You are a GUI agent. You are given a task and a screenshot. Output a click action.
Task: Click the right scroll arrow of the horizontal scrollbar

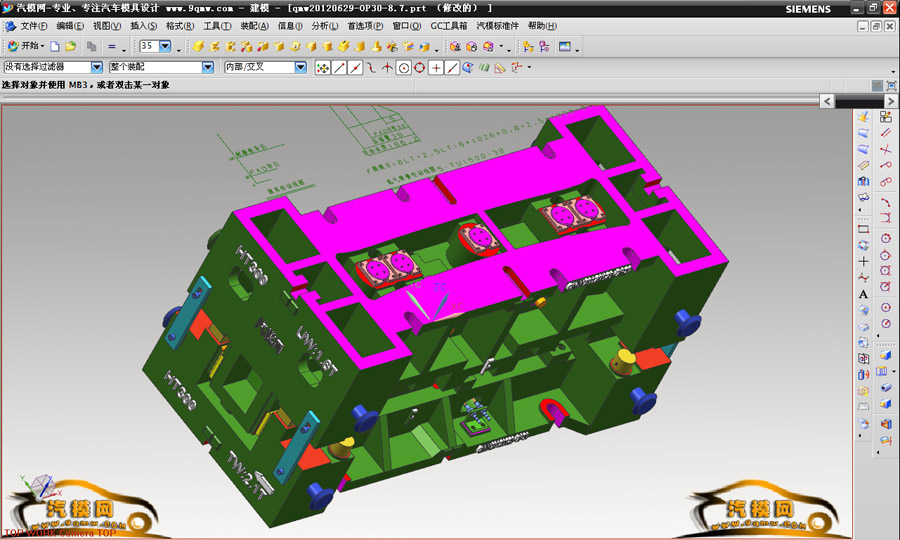click(894, 101)
